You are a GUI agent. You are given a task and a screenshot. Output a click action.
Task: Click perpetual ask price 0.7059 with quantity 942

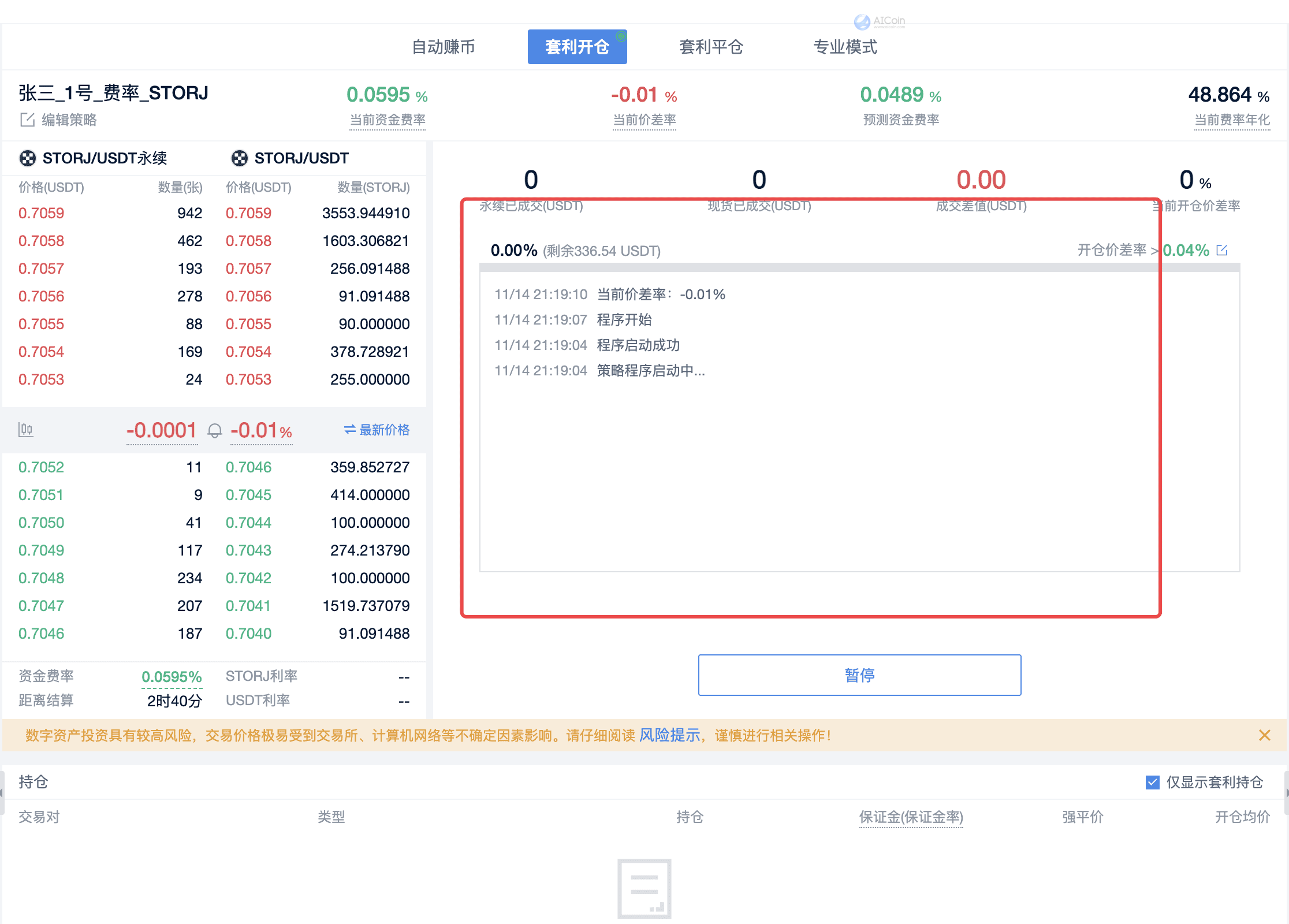click(41, 213)
